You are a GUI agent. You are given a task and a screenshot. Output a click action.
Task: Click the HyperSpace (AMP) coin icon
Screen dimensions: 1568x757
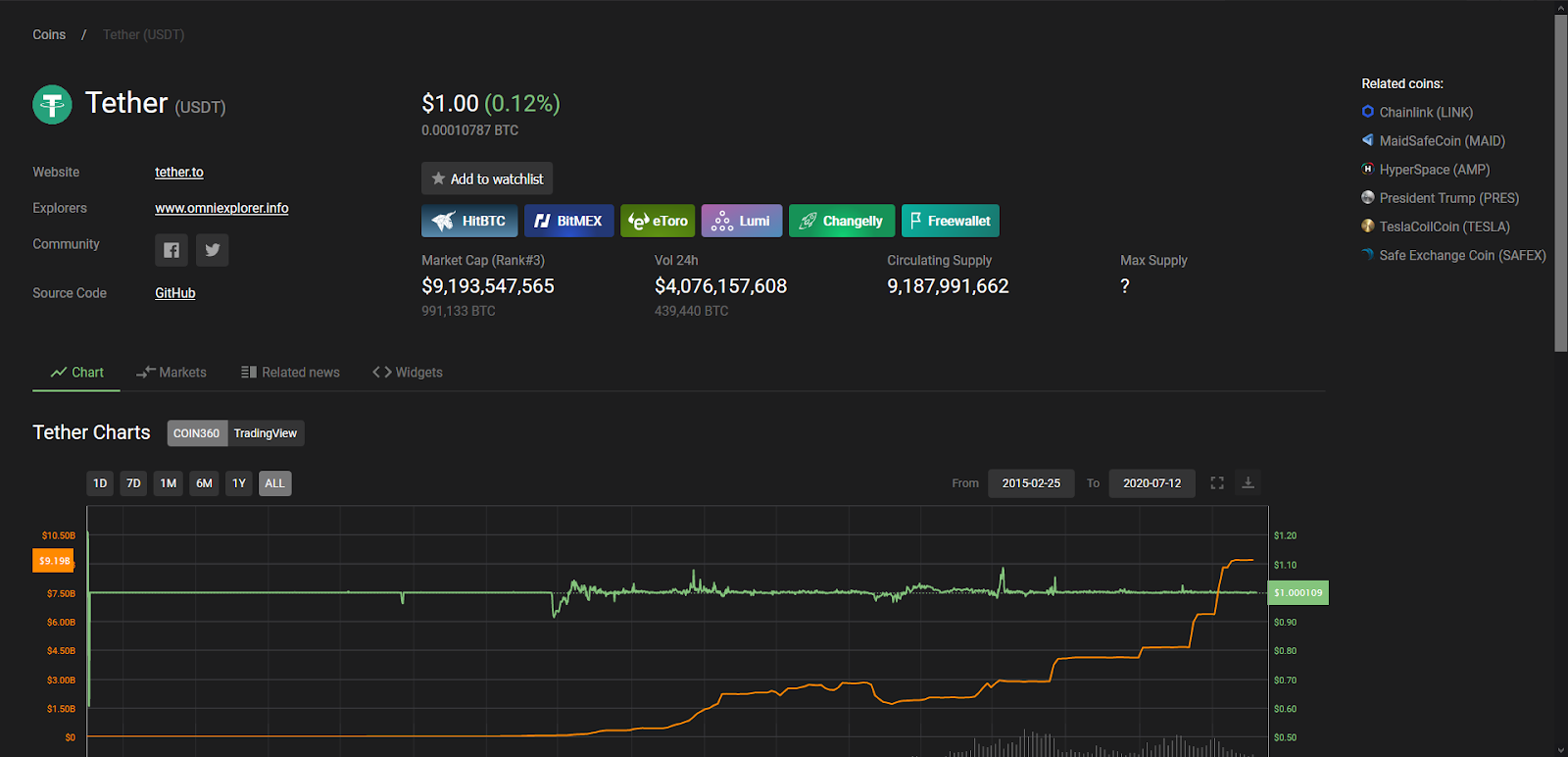1368,169
